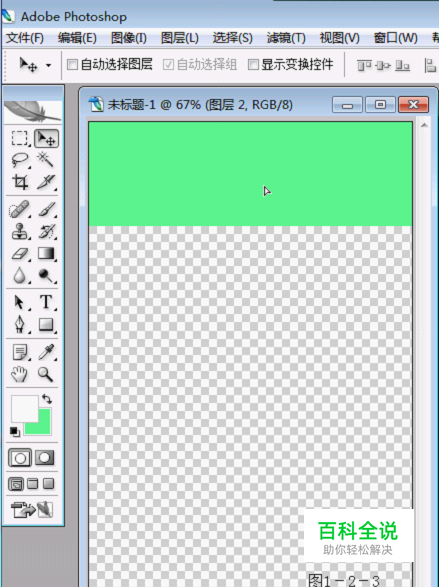Select the Zoom tool
This screenshot has width=439, height=587.
point(46,374)
